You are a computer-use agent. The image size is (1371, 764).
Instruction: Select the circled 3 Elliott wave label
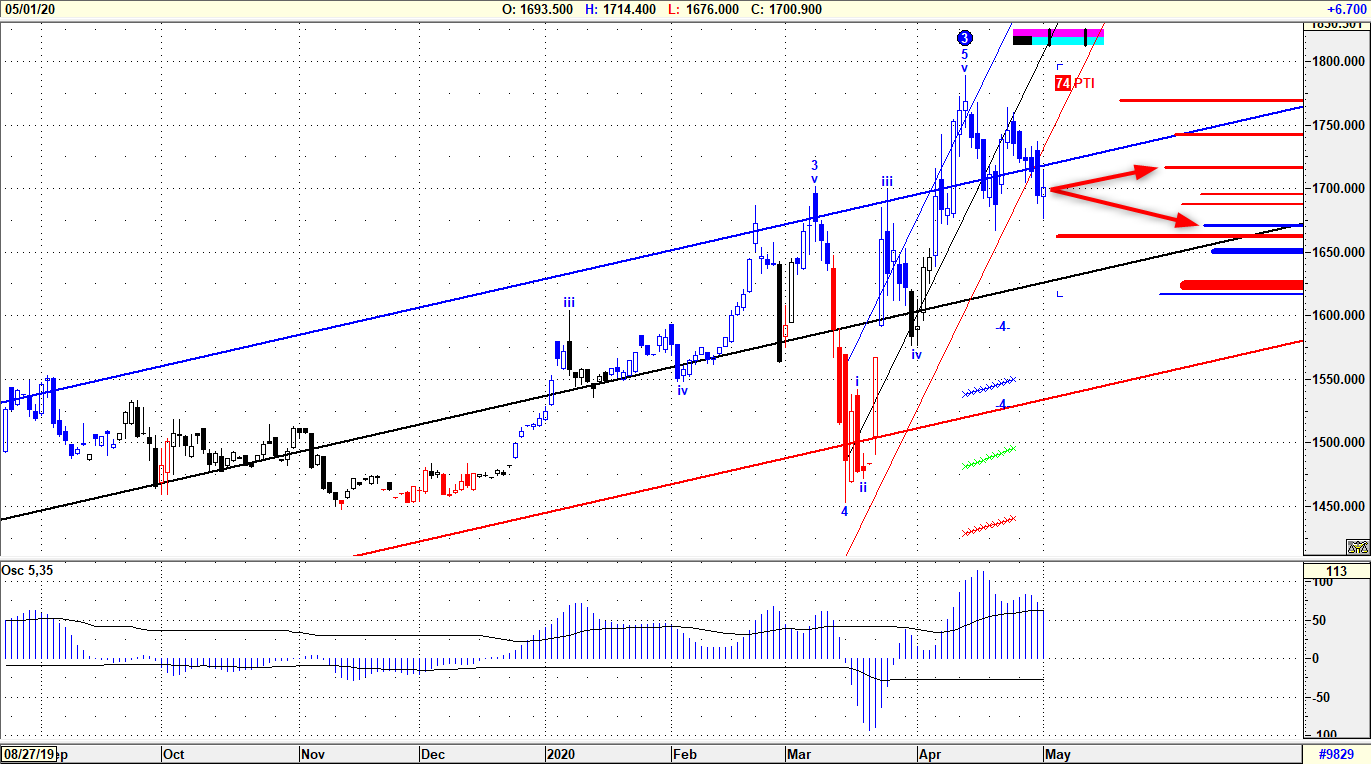click(x=964, y=38)
